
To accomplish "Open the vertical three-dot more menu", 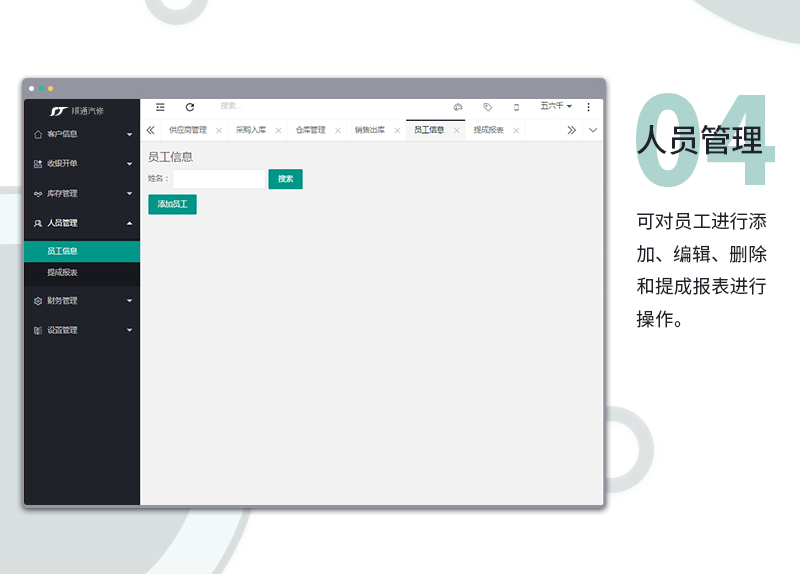I will point(588,107).
